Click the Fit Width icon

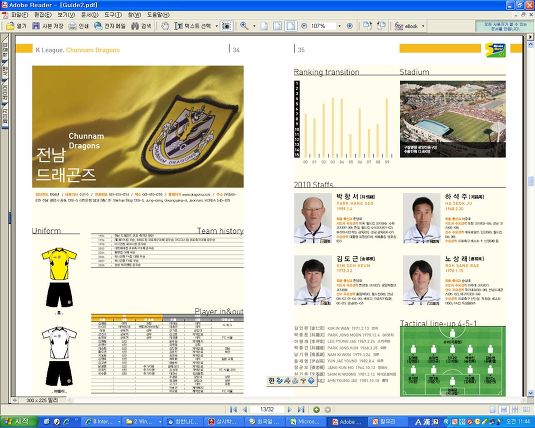(x=291, y=26)
